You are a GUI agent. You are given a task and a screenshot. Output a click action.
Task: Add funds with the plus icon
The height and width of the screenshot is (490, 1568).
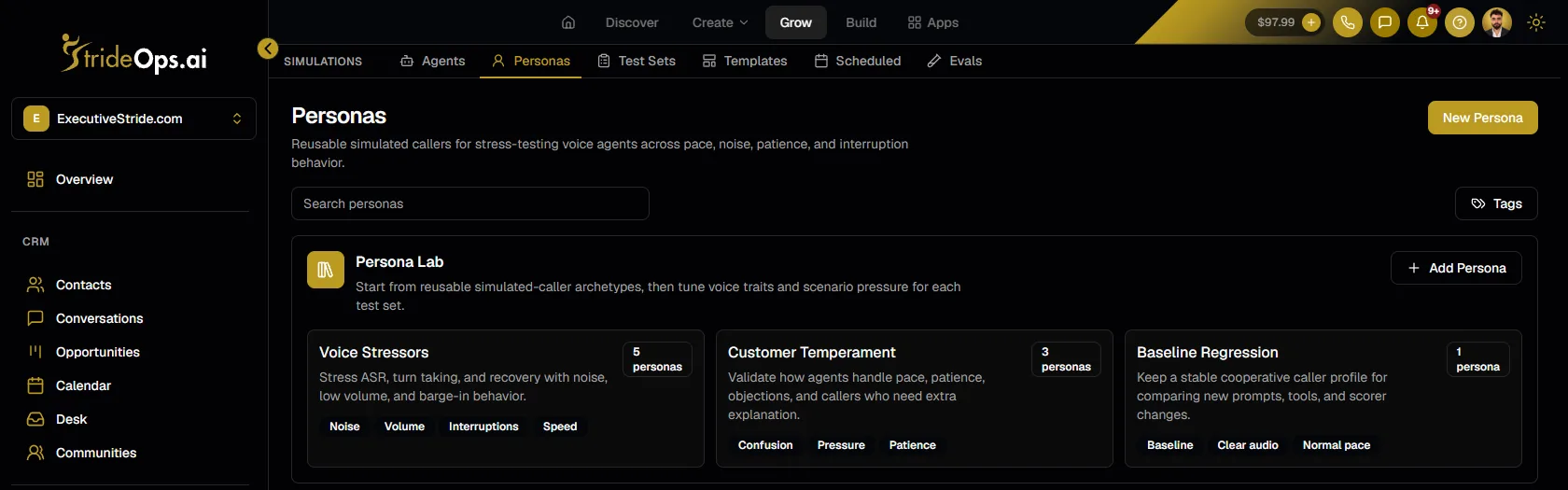(1311, 22)
